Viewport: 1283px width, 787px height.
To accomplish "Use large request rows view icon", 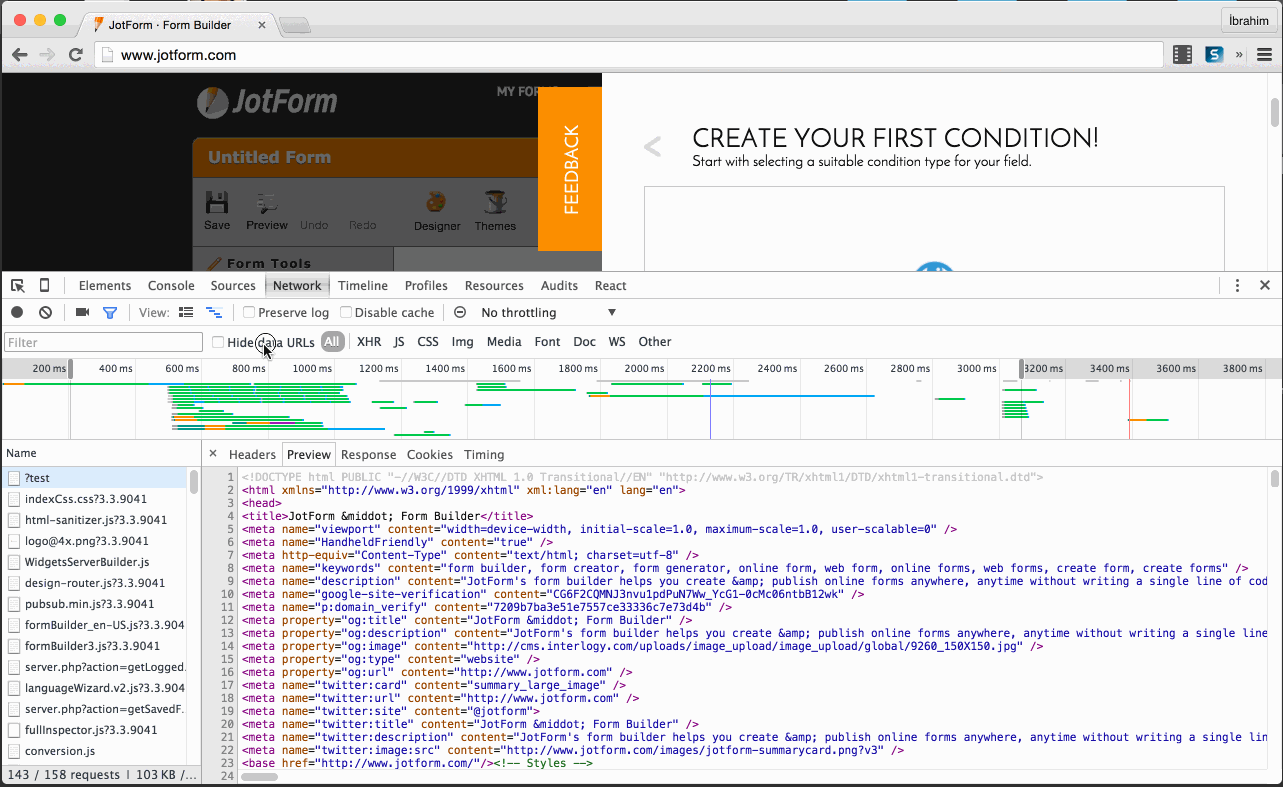I will pyautogui.click(x=186, y=313).
